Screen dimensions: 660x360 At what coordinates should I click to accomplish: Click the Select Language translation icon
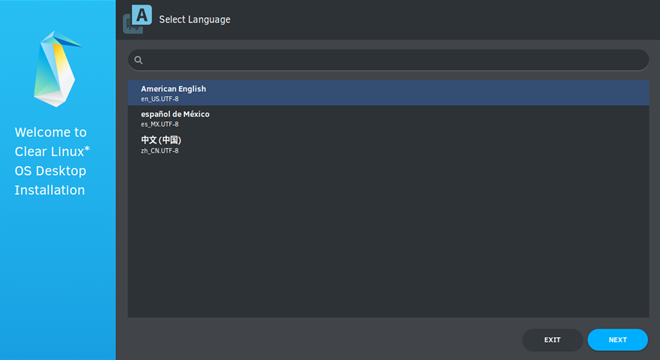point(137,19)
